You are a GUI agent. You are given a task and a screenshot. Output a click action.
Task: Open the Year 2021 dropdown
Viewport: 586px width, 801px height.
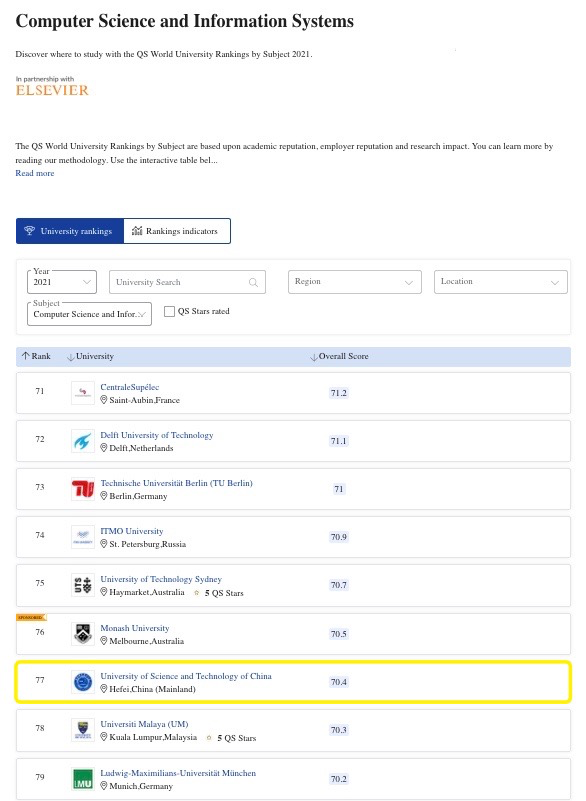[x=62, y=282]
